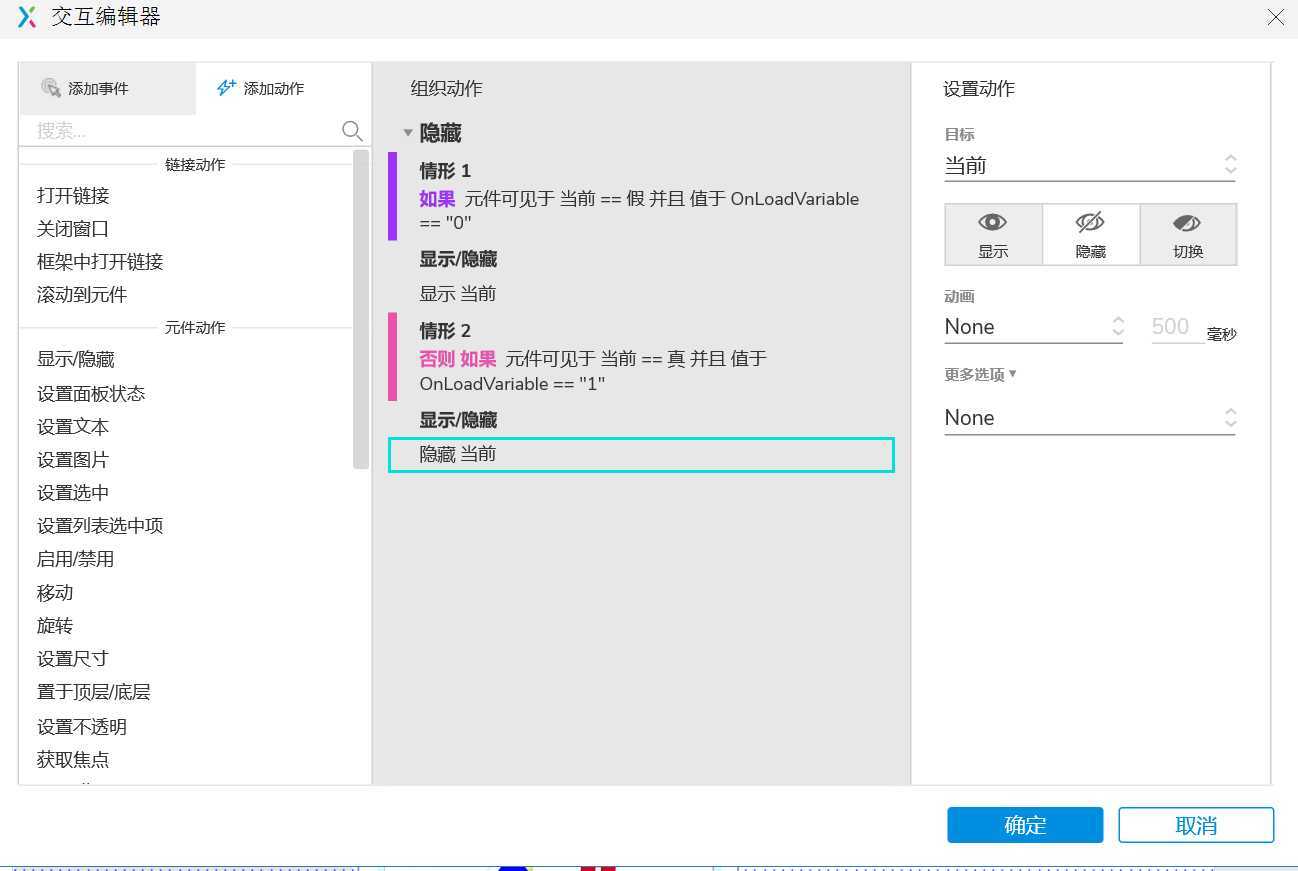Screen dimensions: 1298x871
Task: Click the action list vertical scrollbar
Action: click(x=361, y=309)
